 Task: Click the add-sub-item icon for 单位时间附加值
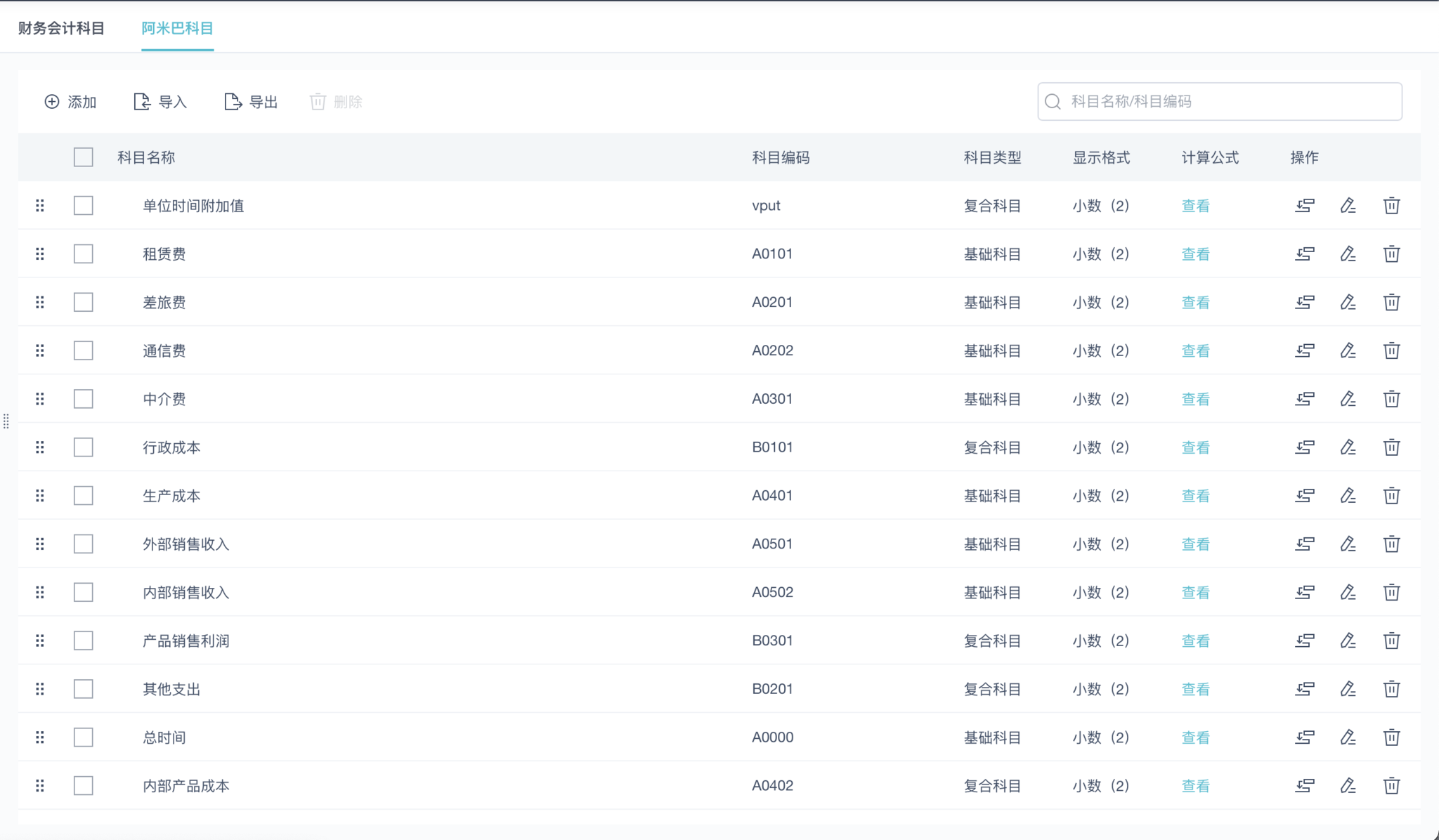(x=1305, y=206)
